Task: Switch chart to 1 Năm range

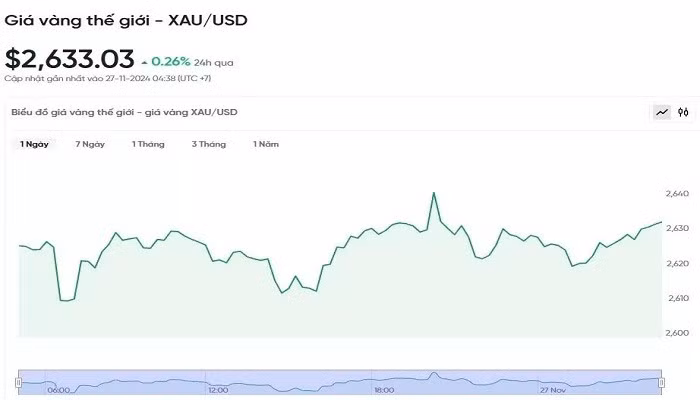Action: [266, 144]
